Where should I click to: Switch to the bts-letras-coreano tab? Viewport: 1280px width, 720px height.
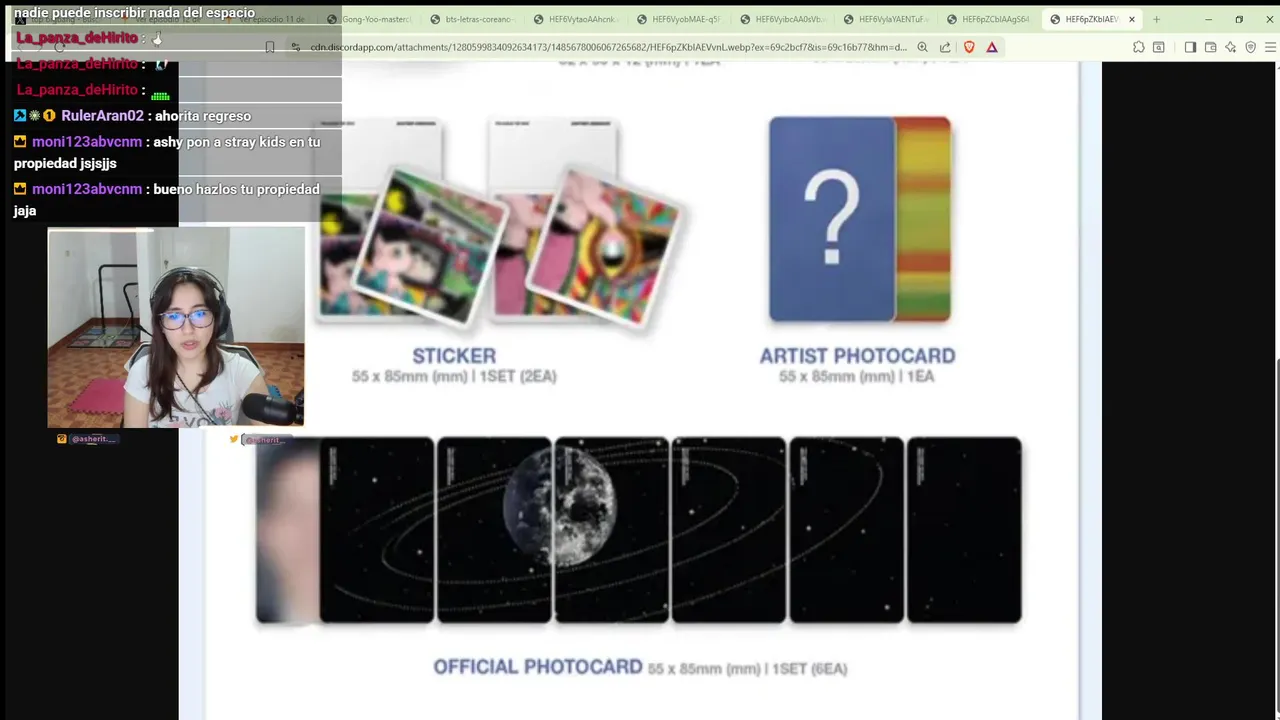[472, 19]
